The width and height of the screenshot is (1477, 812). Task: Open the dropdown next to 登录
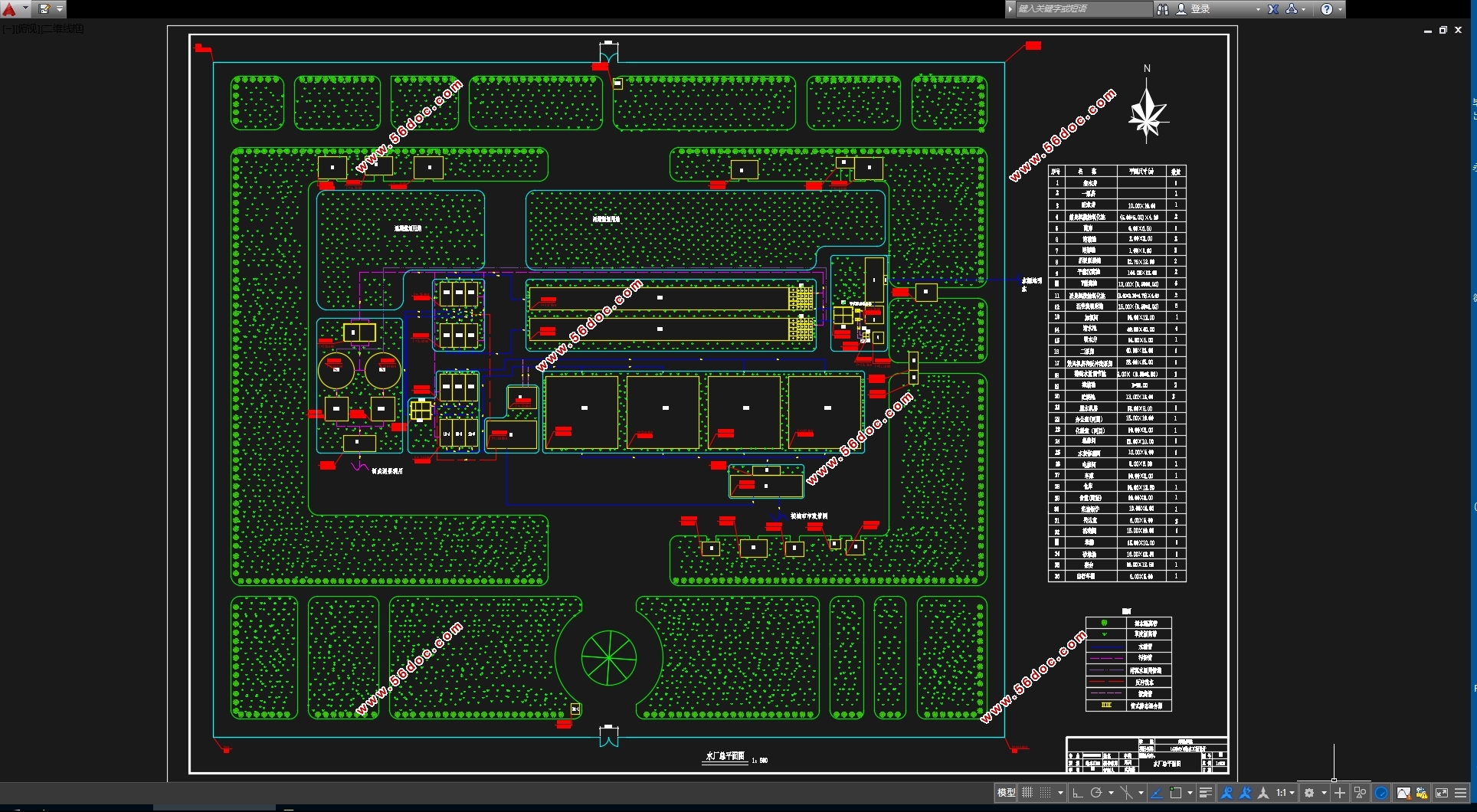tap(1258, 9)
